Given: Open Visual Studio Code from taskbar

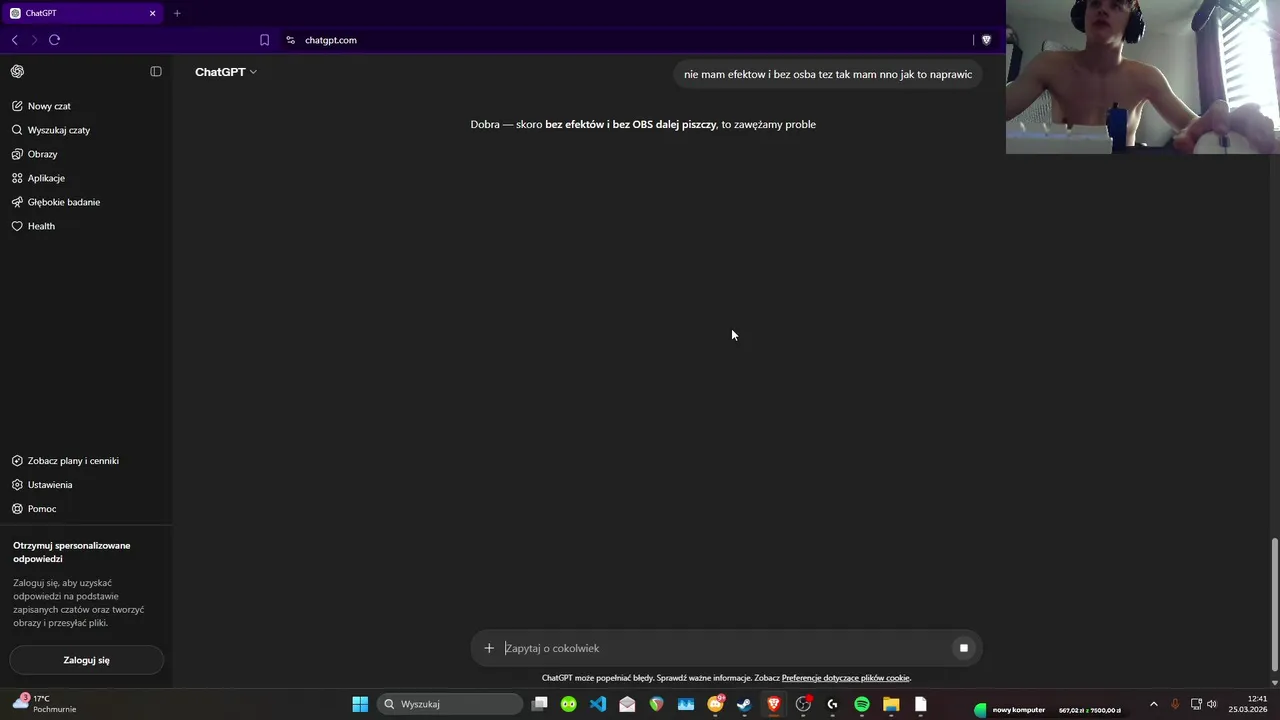Looking at the screenshot, I should pyautogui.click(x=598, y=704).
